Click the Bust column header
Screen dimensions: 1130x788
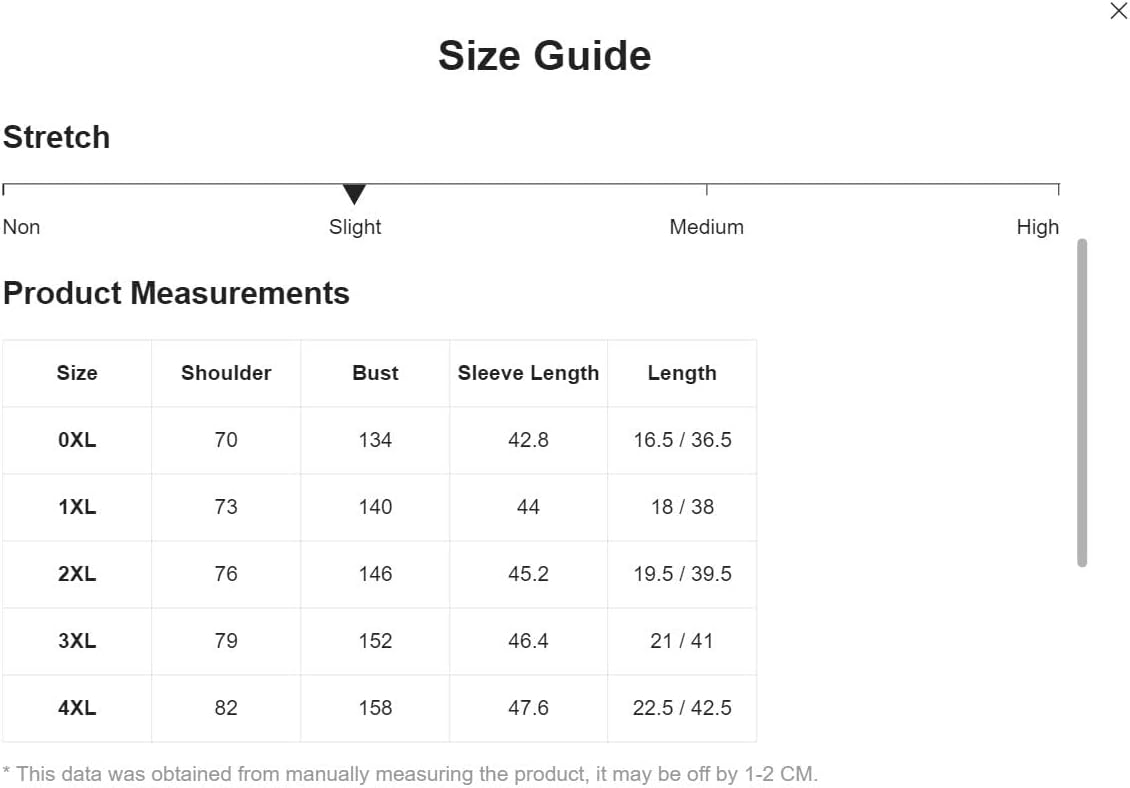[x=375, y=373]
